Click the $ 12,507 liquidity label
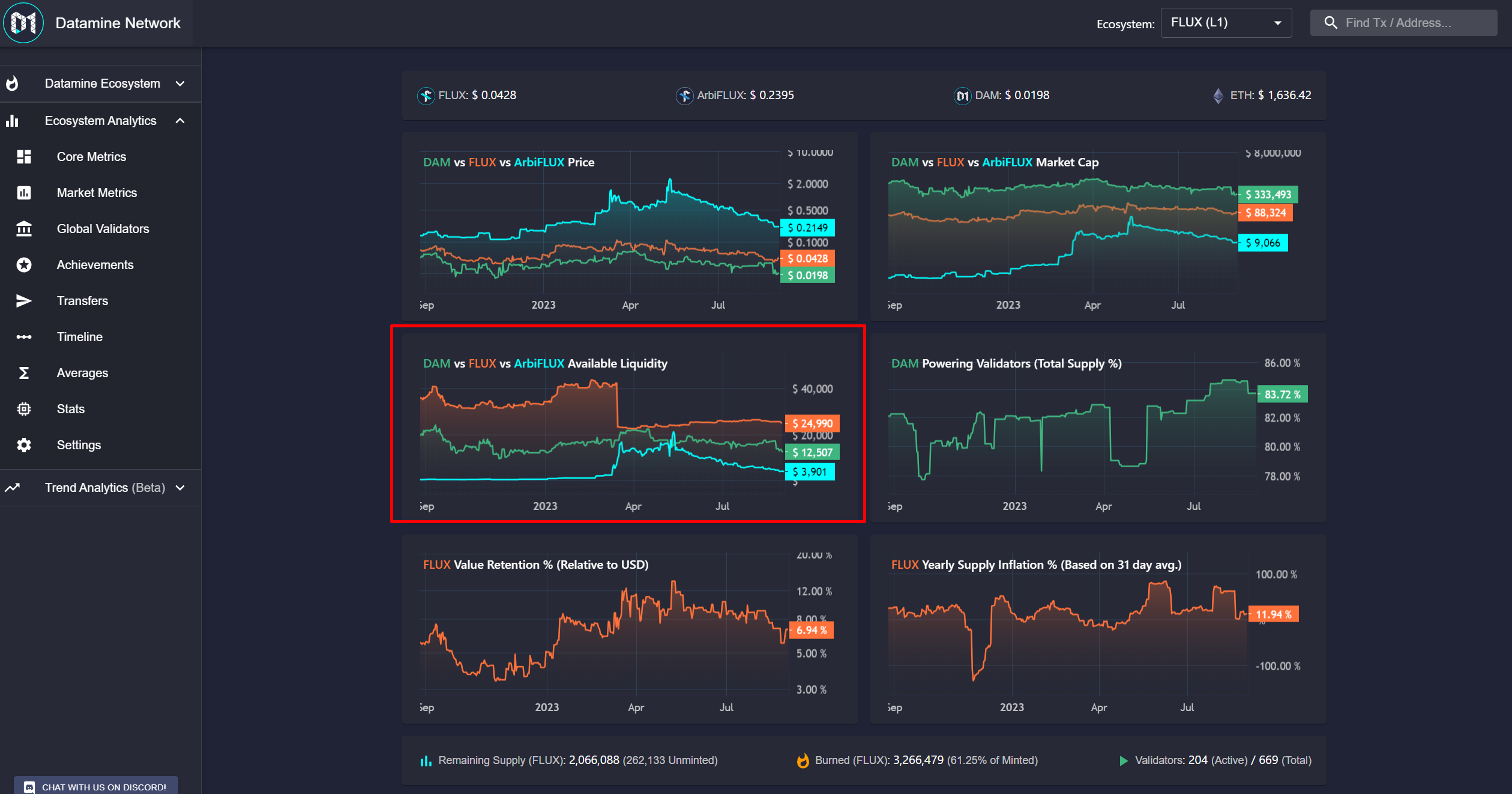This screenshot has width=1512, height=794. pyautogui.click(x=812, y=452)
